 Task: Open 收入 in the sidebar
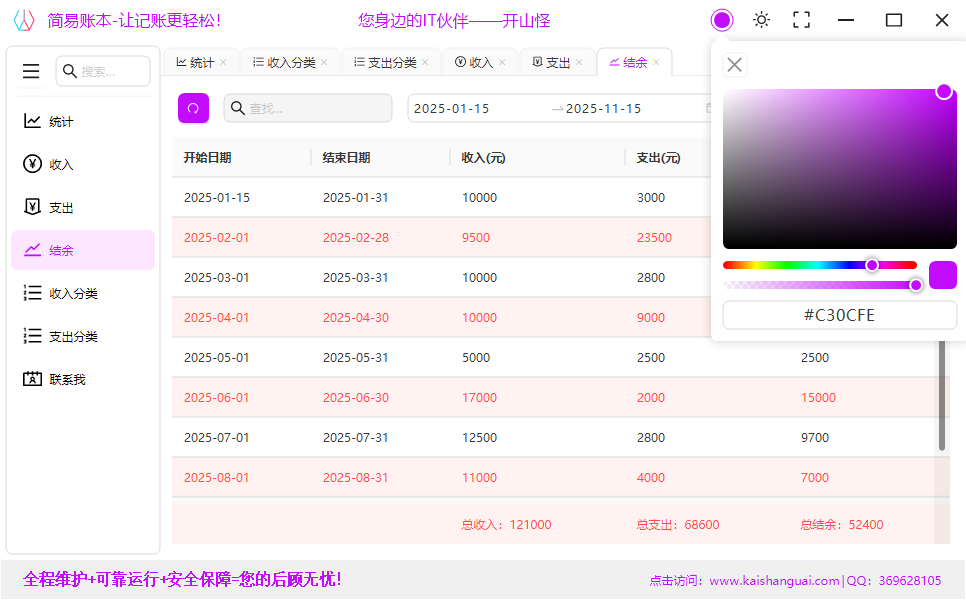pyautogui.click(x=83, y=164)
